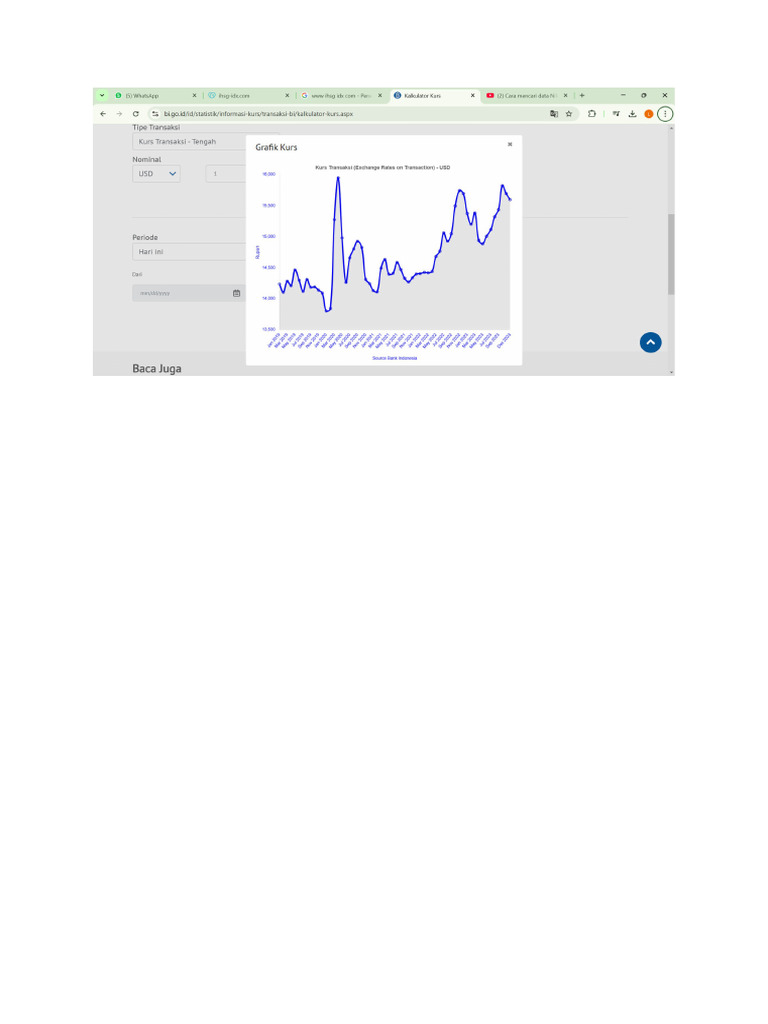The width and height of the screenshot is (768, 1024).
Task: Click the scroll-to-top arrow button
Action: [651, 342]
